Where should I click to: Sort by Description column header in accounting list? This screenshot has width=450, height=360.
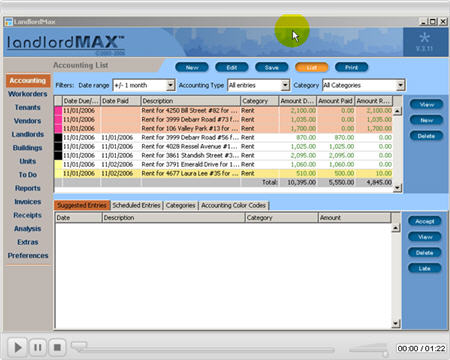click(190, 101)
